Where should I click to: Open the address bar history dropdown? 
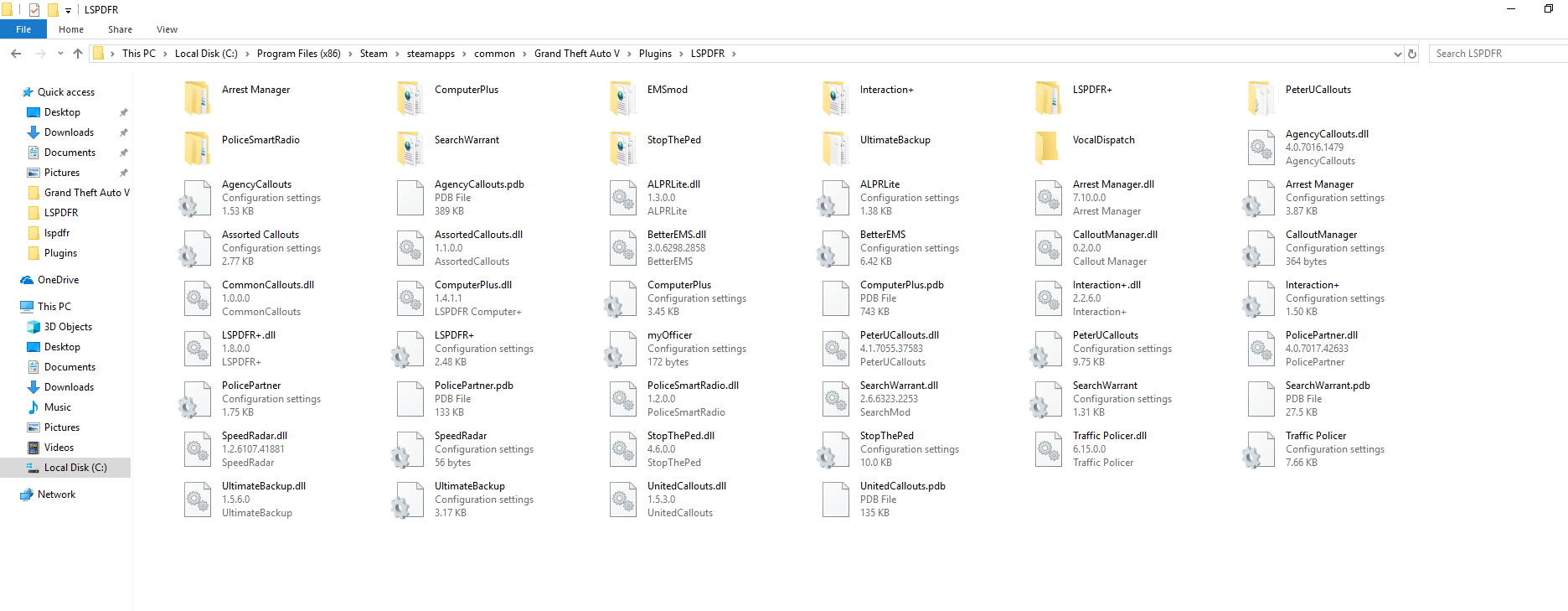(x=1397, y=54)
